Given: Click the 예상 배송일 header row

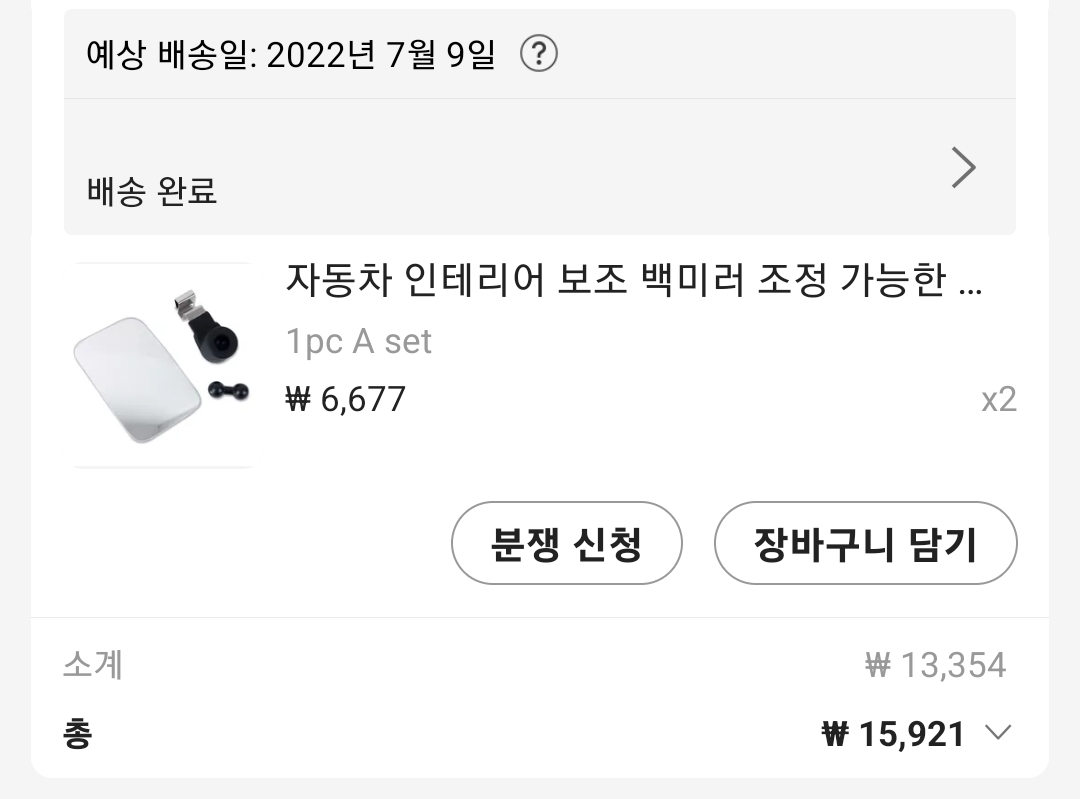Looking at the screenshot, I should coord(290,54).
